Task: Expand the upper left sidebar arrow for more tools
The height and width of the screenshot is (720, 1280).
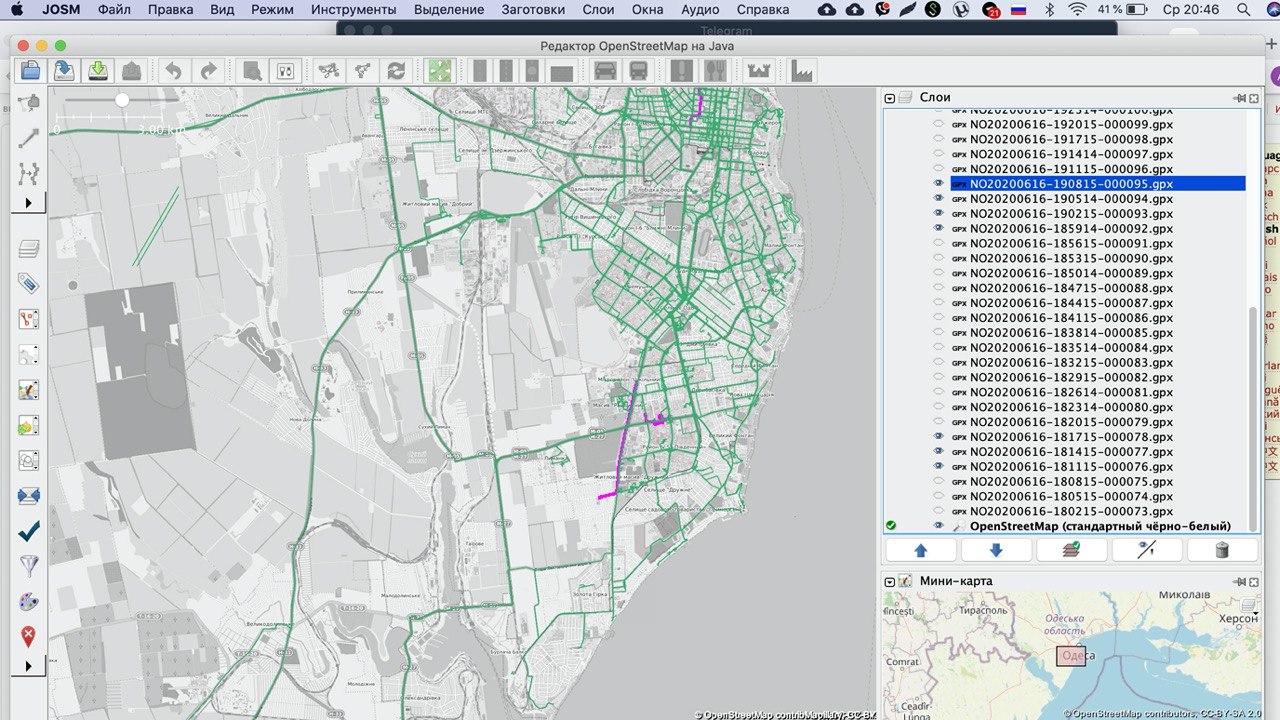Action: click(29, 203)
